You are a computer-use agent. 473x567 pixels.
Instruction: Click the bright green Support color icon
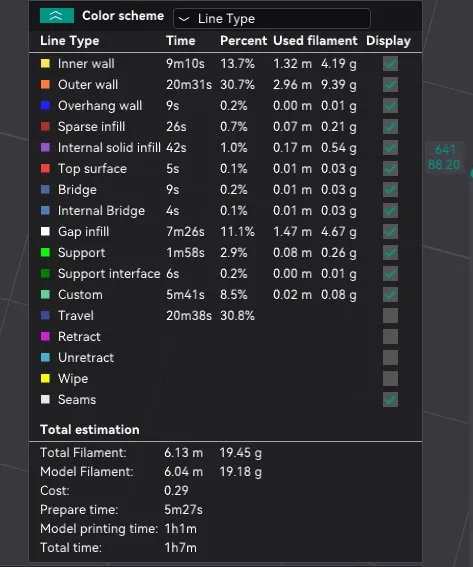coord(45,252)
